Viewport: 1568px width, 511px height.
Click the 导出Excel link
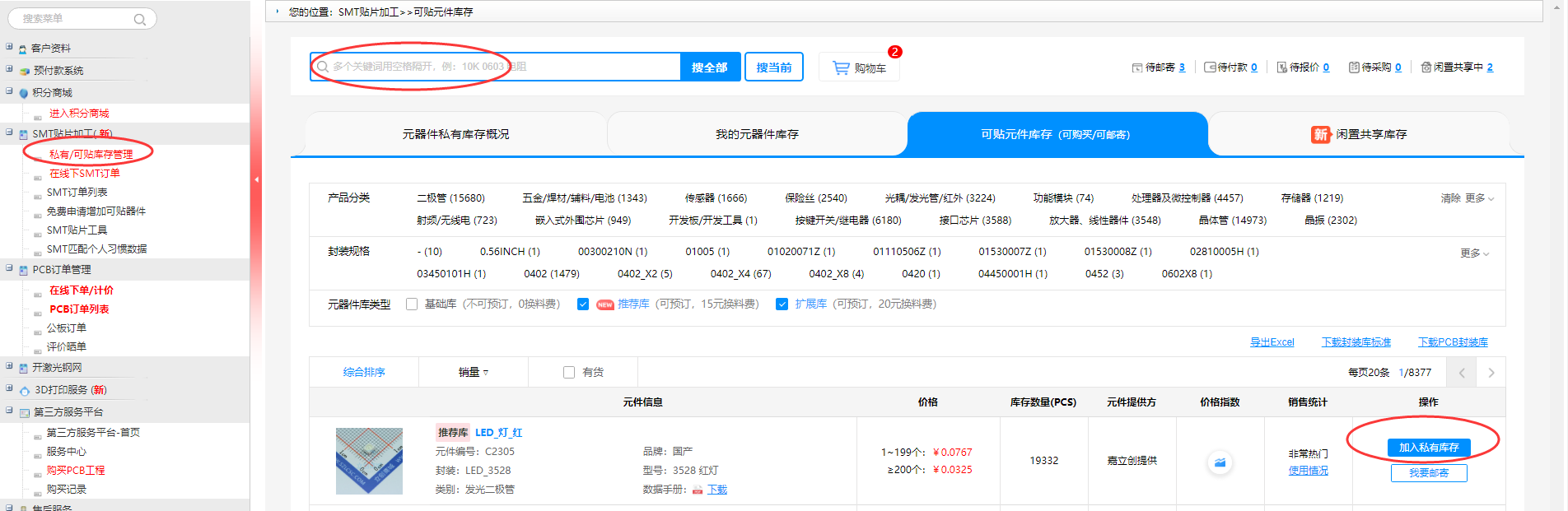(1272, 342)
